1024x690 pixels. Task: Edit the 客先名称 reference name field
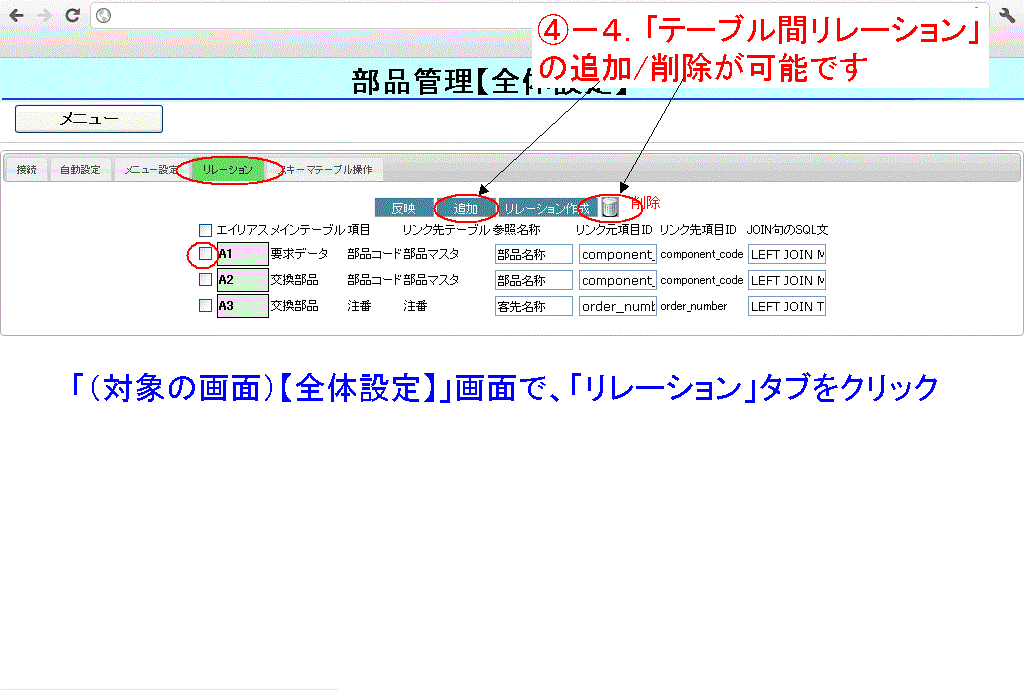point(533,306)
